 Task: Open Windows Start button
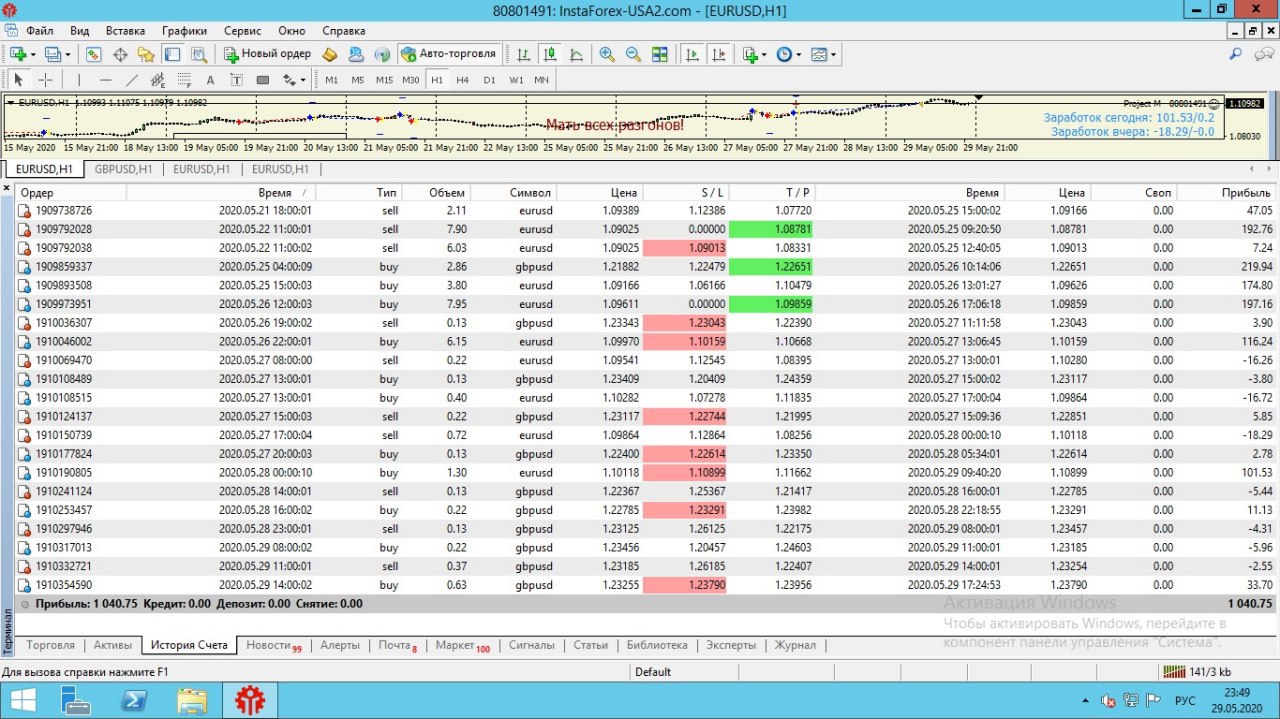click(22, 701)
